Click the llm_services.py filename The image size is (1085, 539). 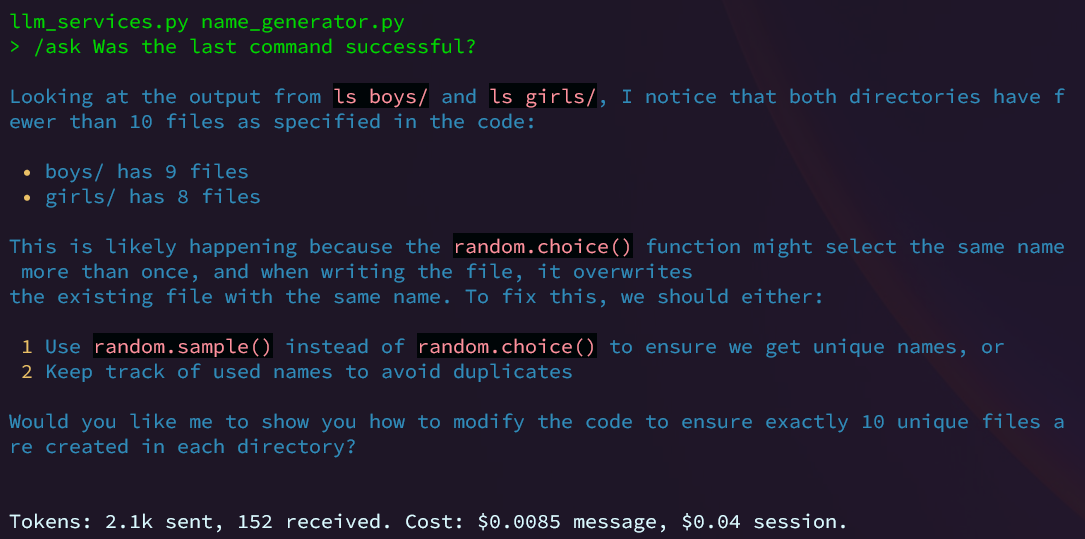pos(98,22)
